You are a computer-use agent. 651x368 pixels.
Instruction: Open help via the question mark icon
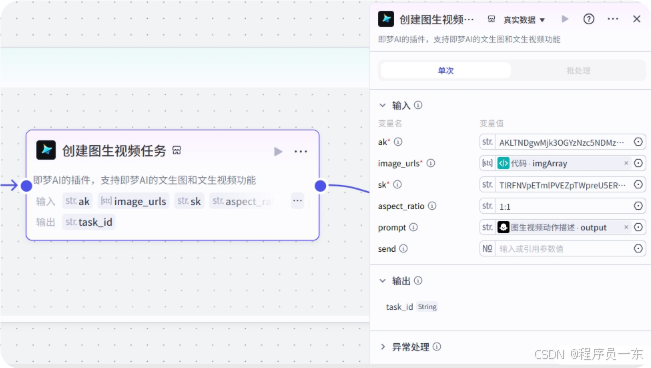click(589, 19)
